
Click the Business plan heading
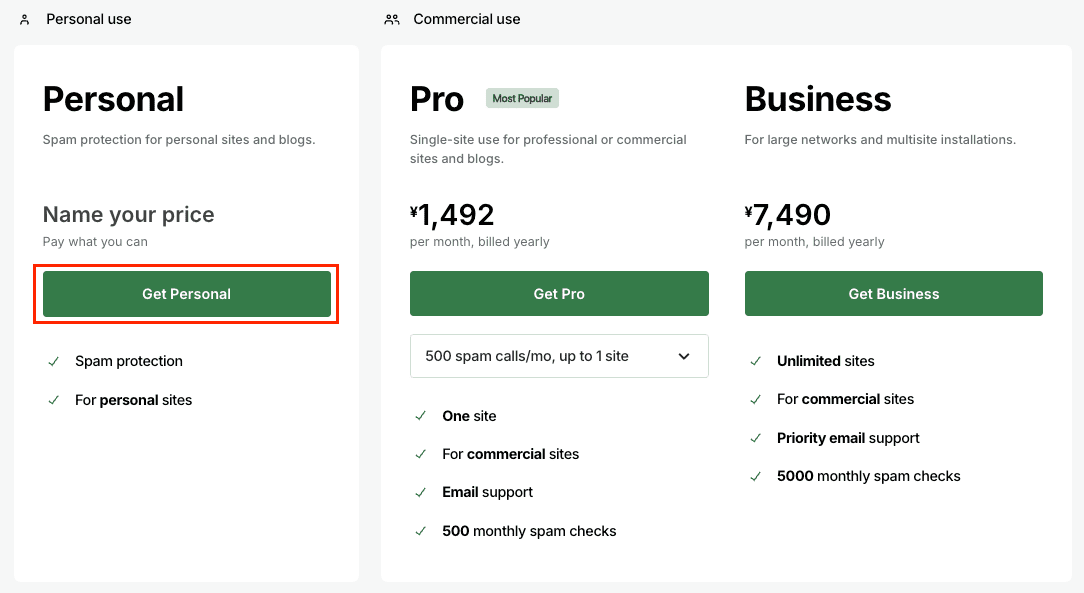point(817,99)
